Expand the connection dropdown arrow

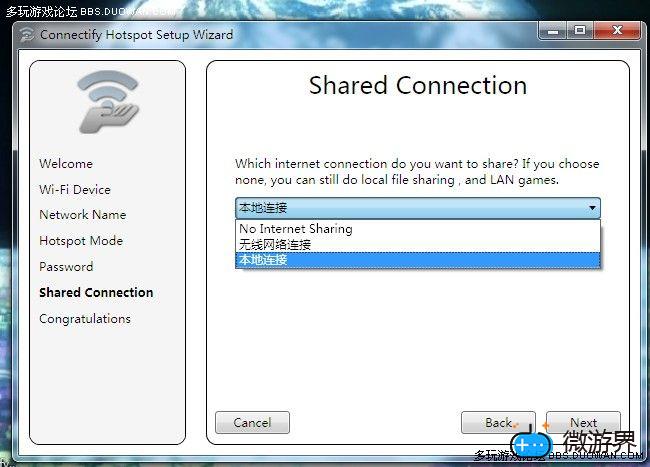592,208
